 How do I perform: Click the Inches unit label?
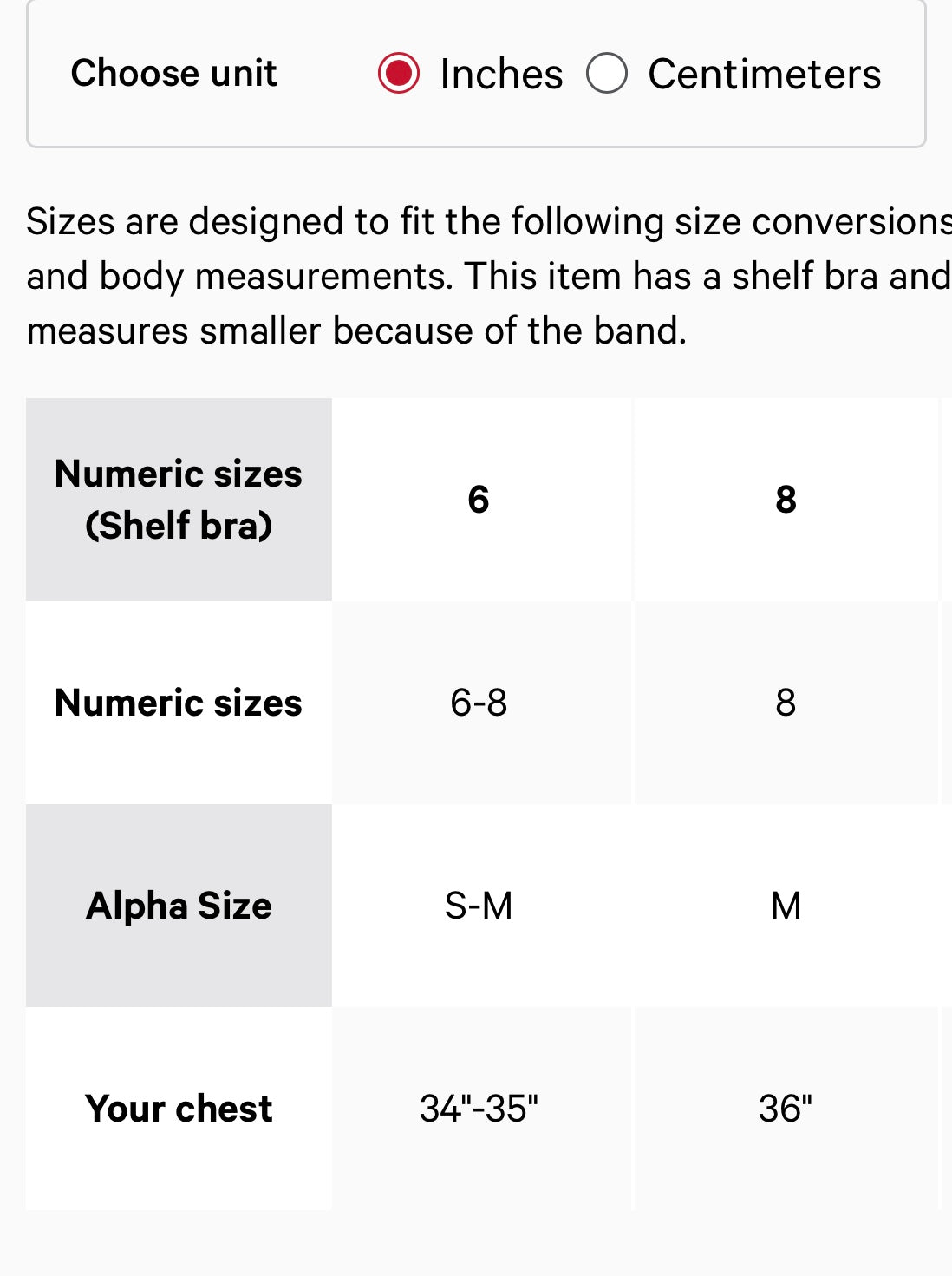click(x=501, y=74)
